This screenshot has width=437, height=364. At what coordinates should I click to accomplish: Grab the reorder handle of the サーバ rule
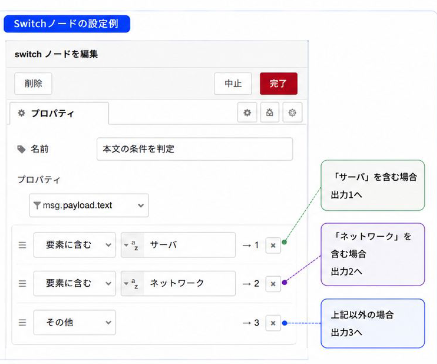pos(22,245)
